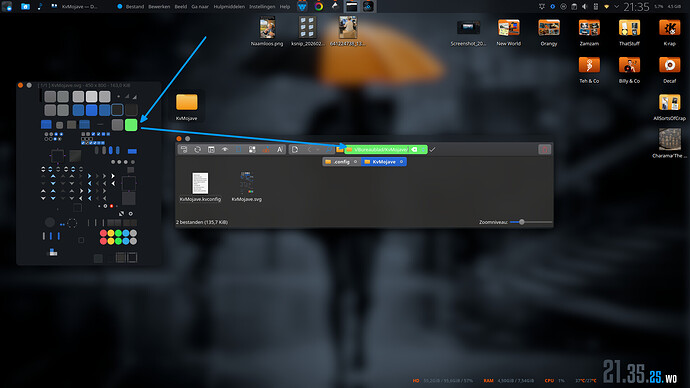Viewport: 690px width, 388px height.
Task: Open the Beeld menu
Action: pos(180,7)
